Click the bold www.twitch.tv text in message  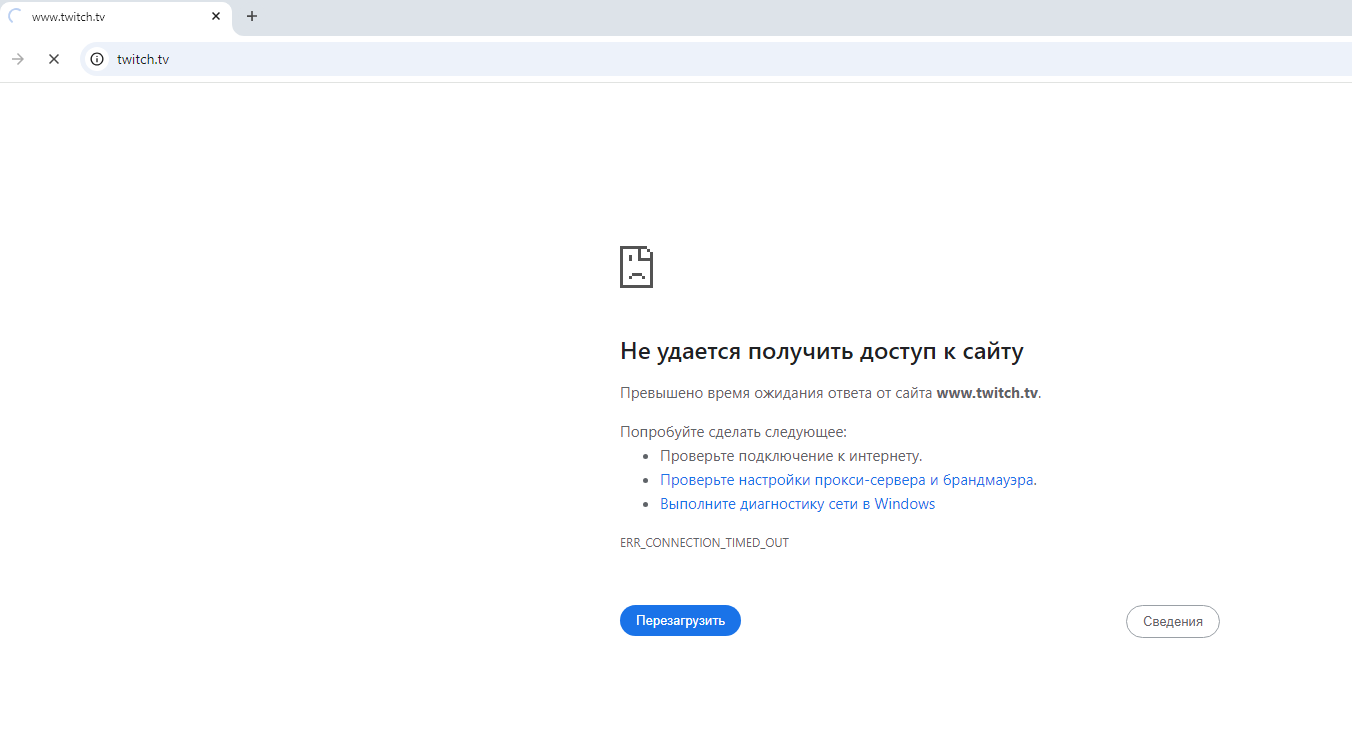(x=987, y=393)
